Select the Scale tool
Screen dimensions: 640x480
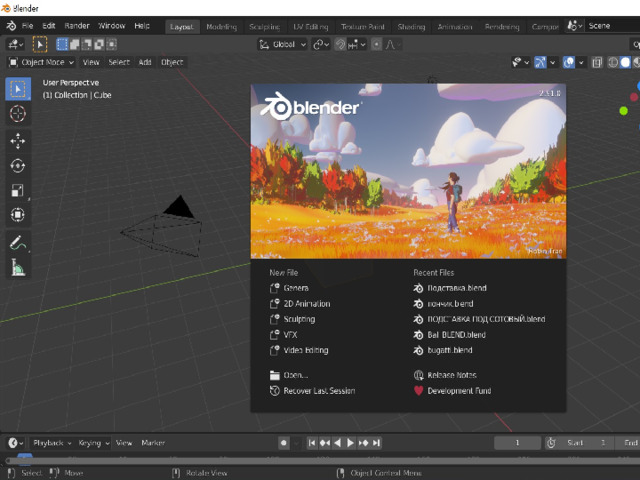[18, 190]
